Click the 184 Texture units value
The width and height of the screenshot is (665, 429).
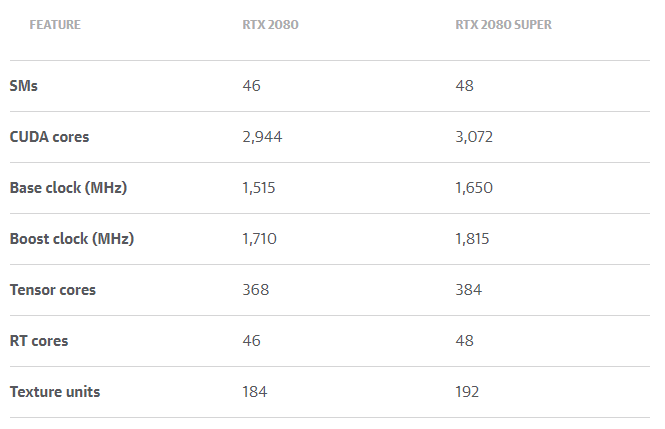click(255, 392)
